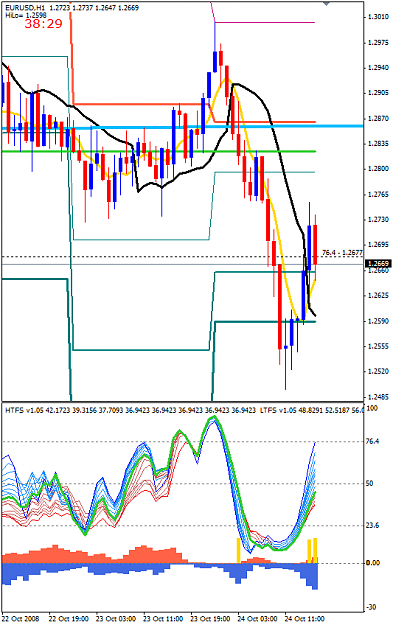Select the 1.2590 price scale label
Screen dimensions: 393x625
coord(377,321)
